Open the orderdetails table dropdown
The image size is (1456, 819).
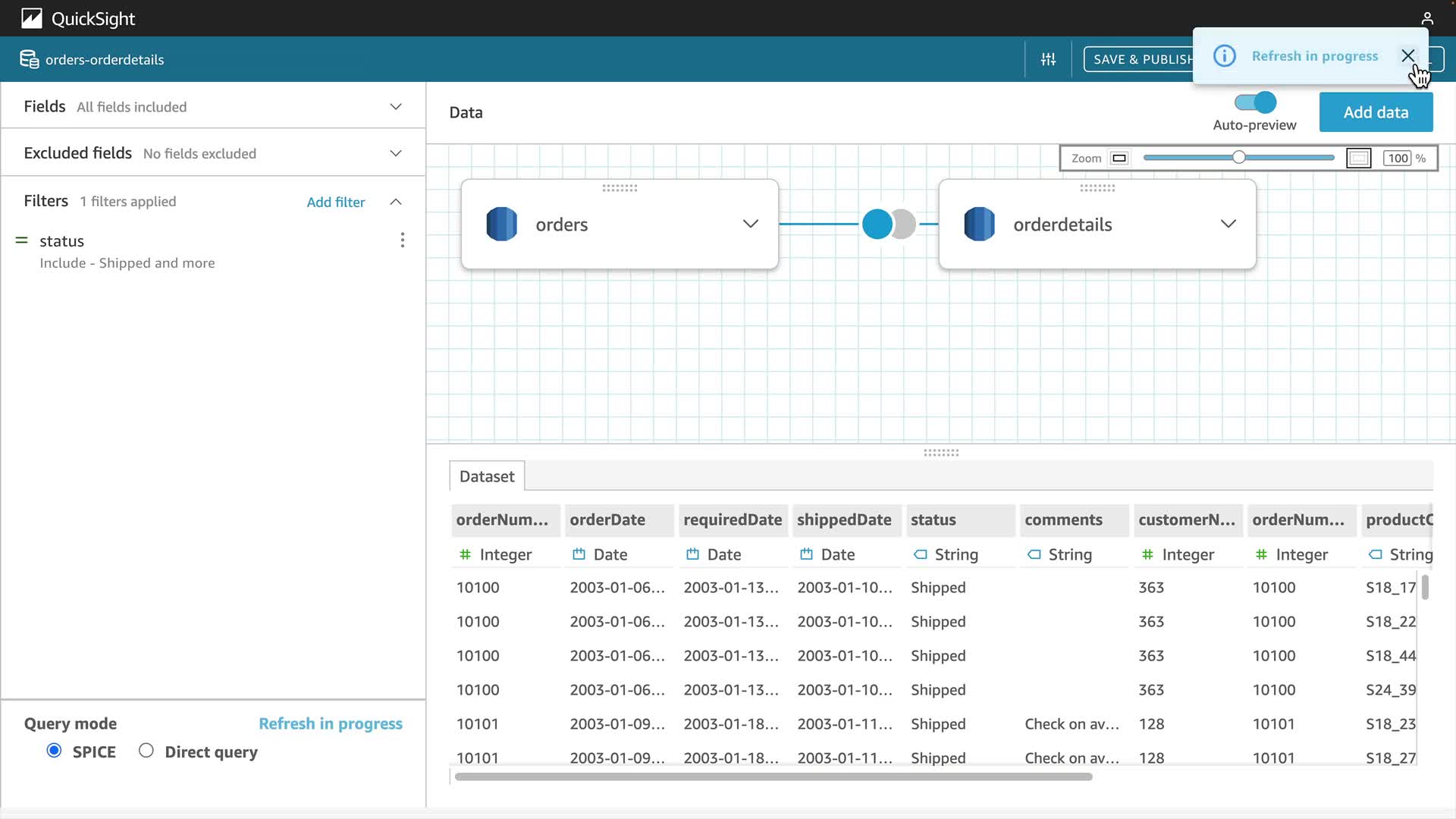point(1228,224)
